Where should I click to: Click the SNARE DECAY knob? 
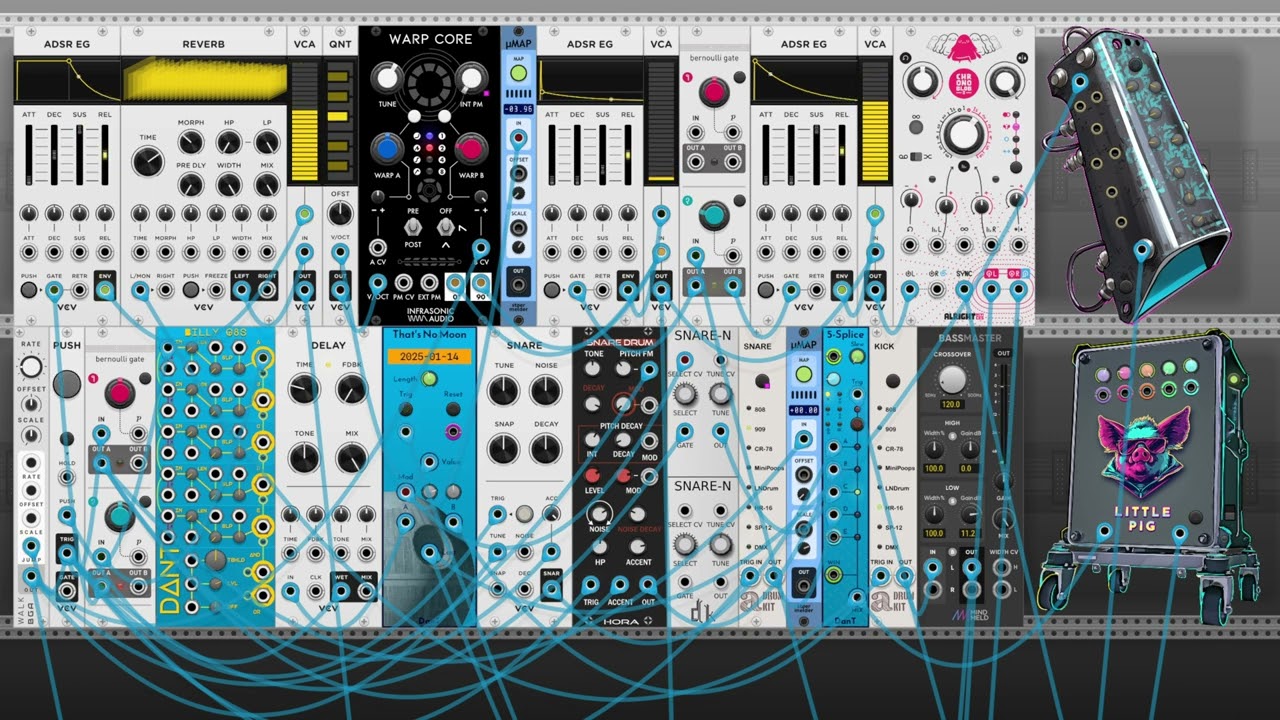point(546,449)
